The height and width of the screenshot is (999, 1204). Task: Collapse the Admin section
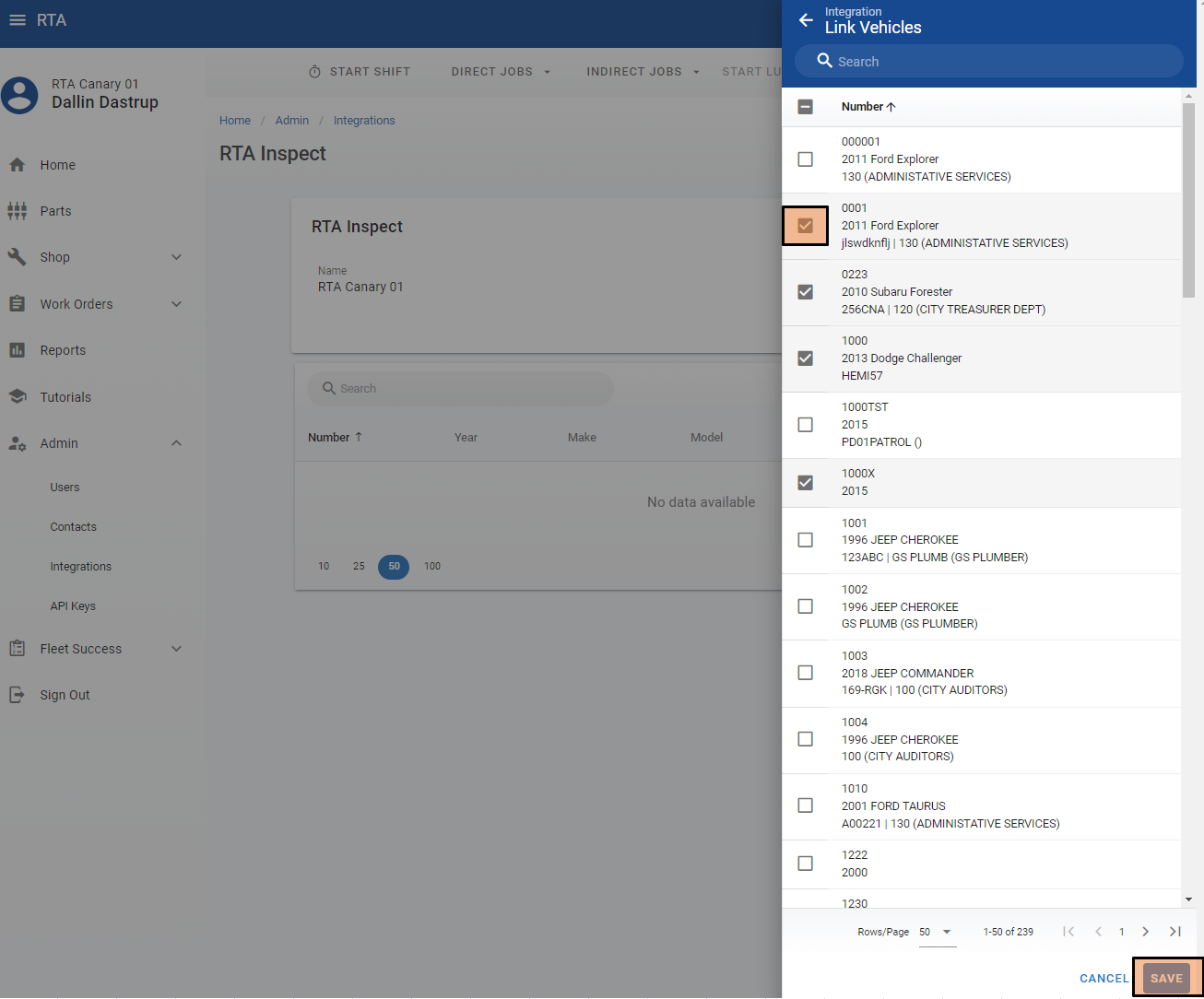[176, 443]
